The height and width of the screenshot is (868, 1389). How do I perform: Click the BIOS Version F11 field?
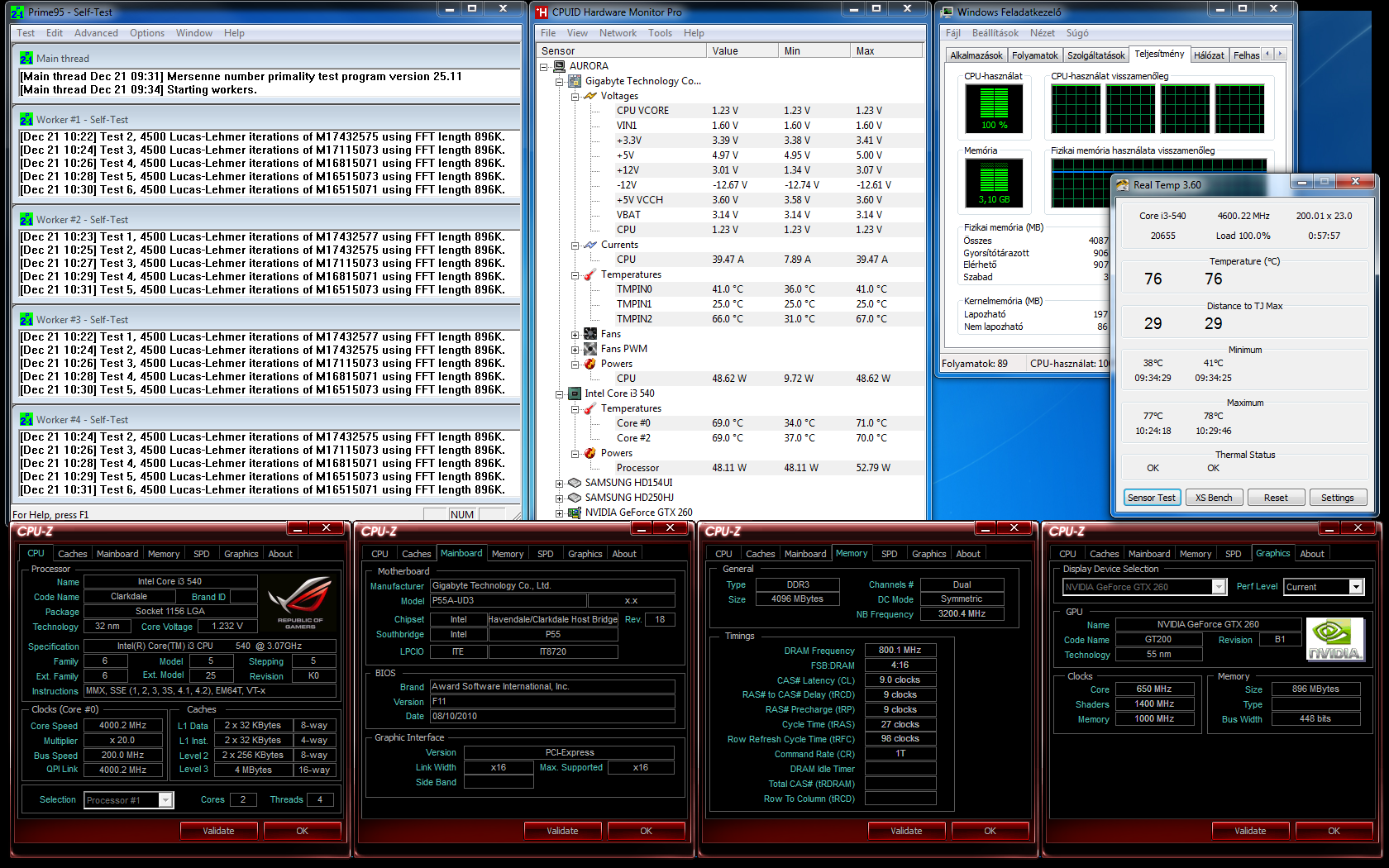[x=552, y=701]
